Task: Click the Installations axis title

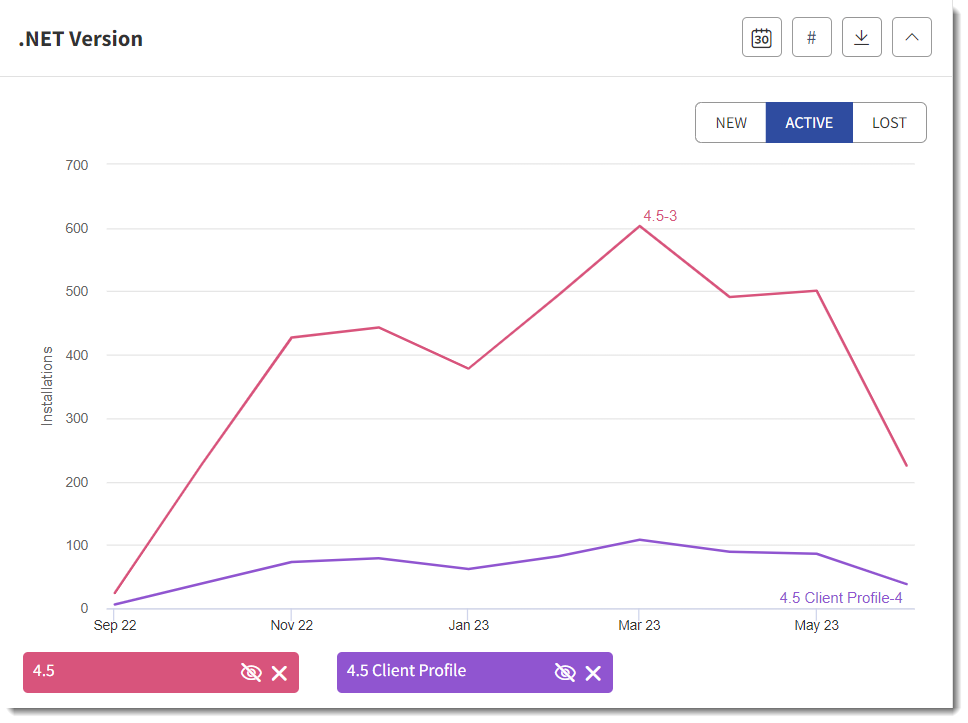Action: (x=47, y=386)
